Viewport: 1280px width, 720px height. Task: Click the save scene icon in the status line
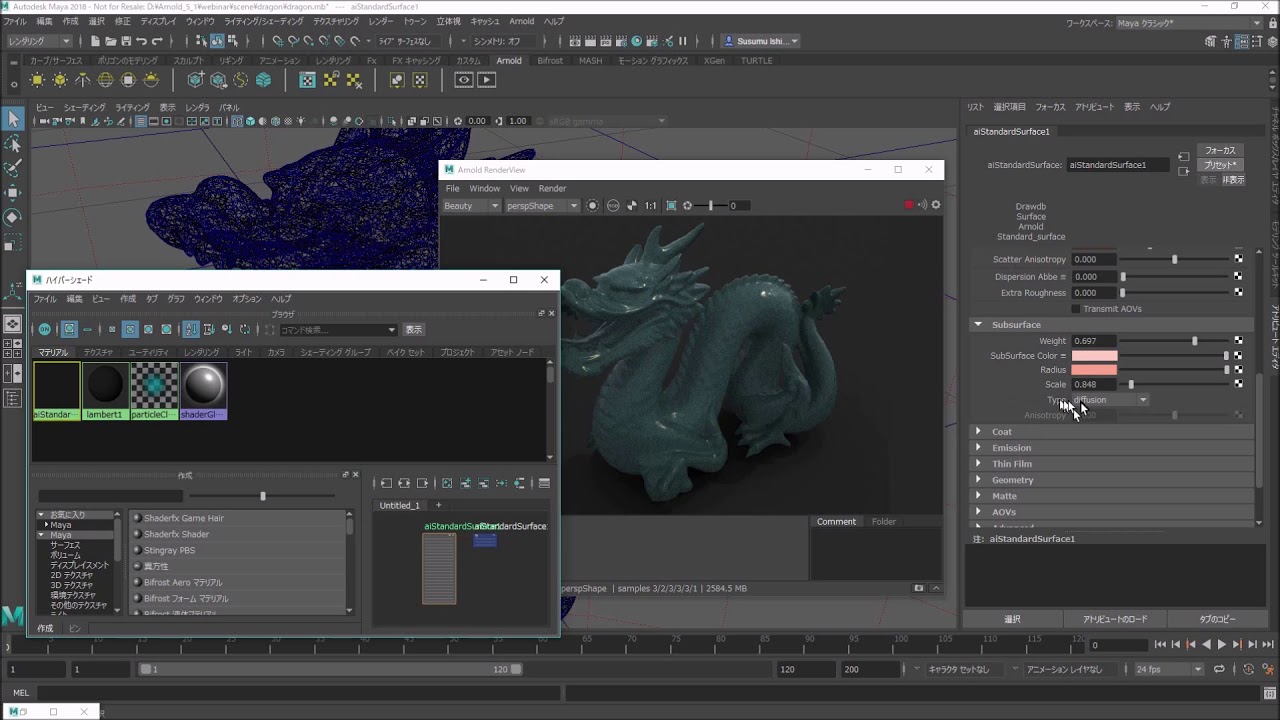[x=126, y=41]
